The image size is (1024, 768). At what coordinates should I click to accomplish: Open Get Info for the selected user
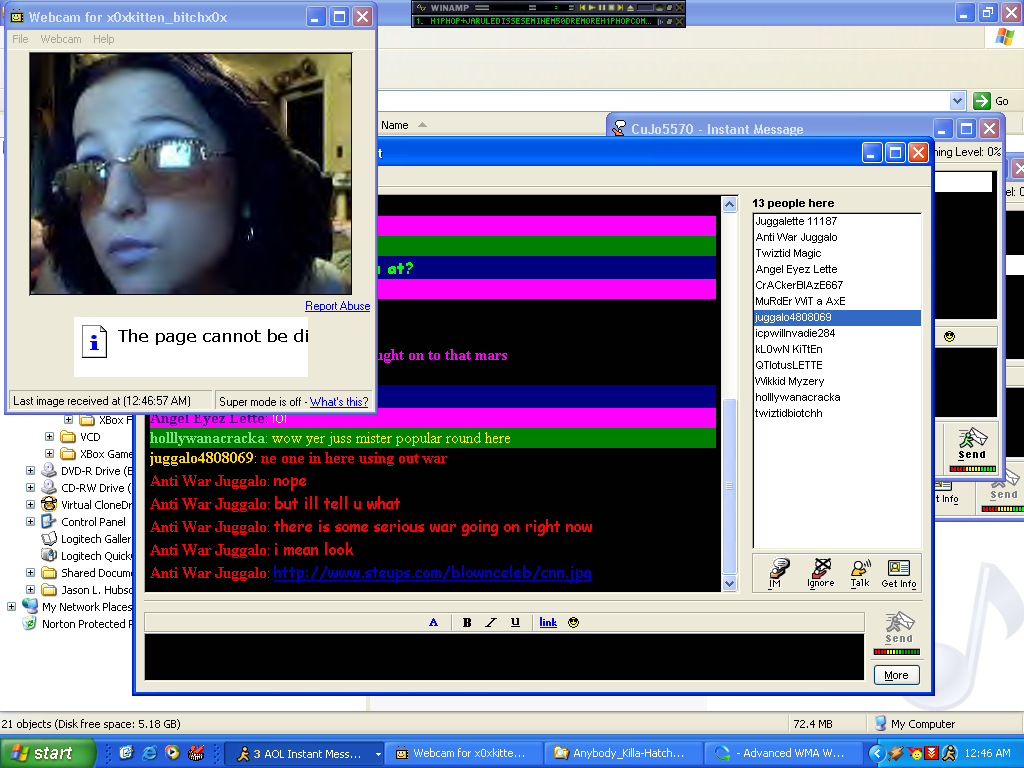(898, 572)
